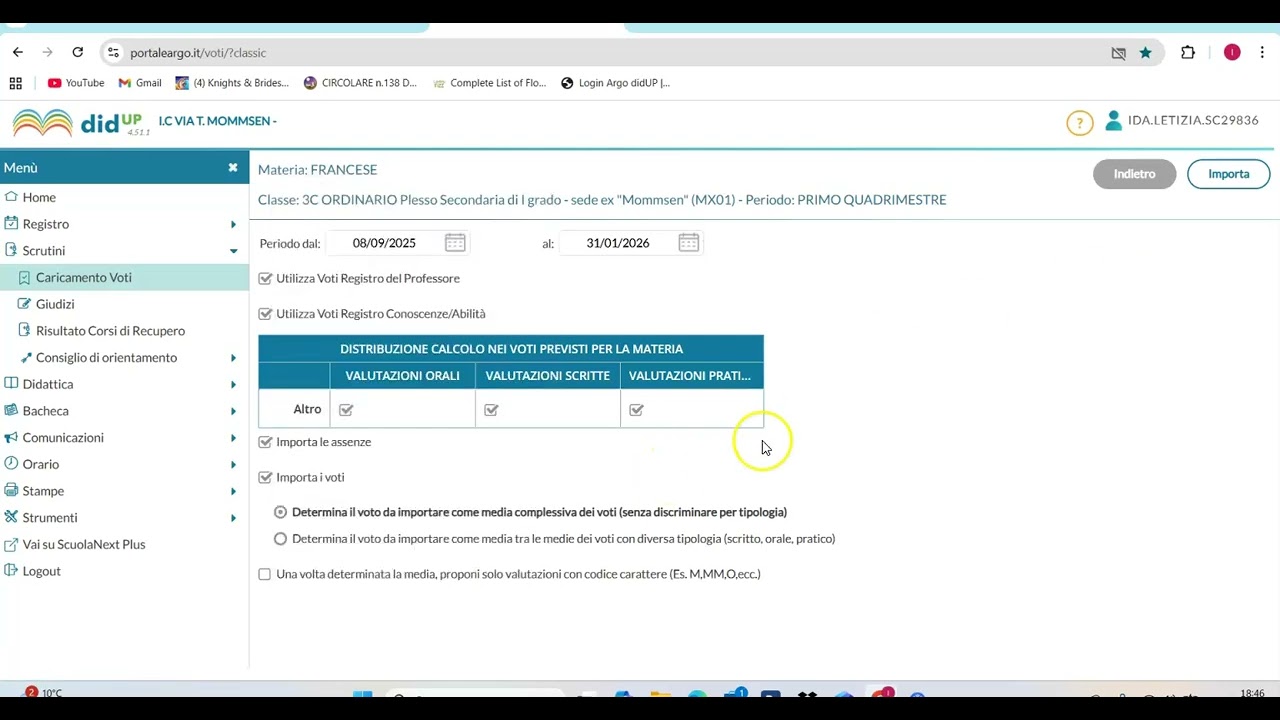Expand the Didattica menu arrow
This screenshot has height=720, width=1280.
(233, 384)
